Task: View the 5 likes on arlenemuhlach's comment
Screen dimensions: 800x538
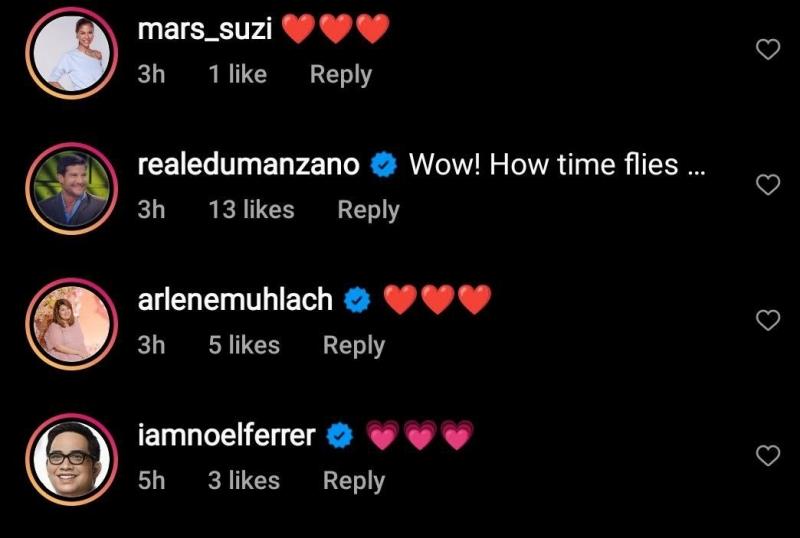Action: (x=246, y=345)
